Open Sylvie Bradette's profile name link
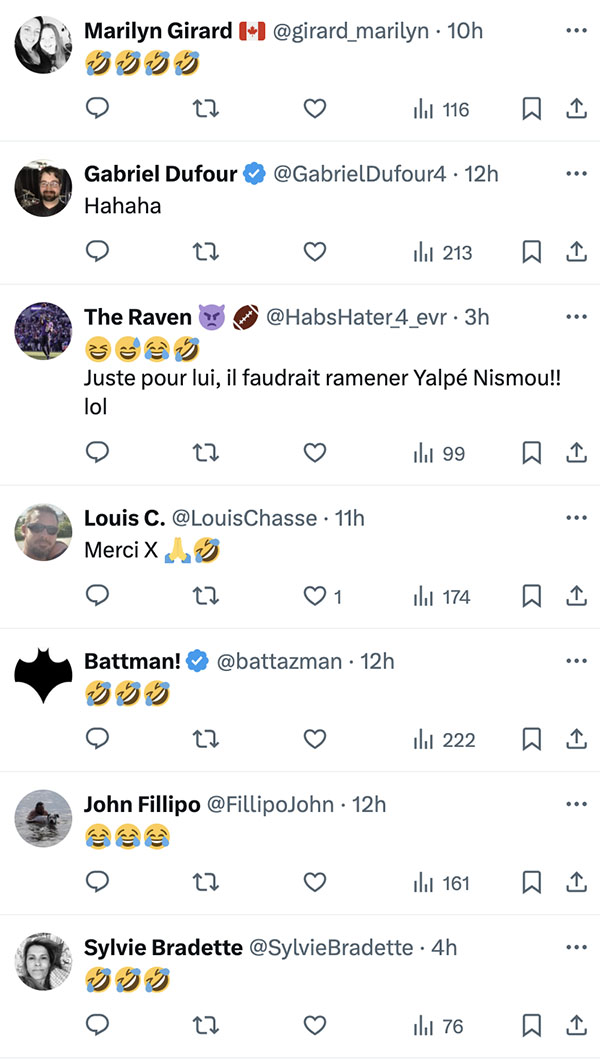Viewport: 600px width, 1060px height. point(163,948)
